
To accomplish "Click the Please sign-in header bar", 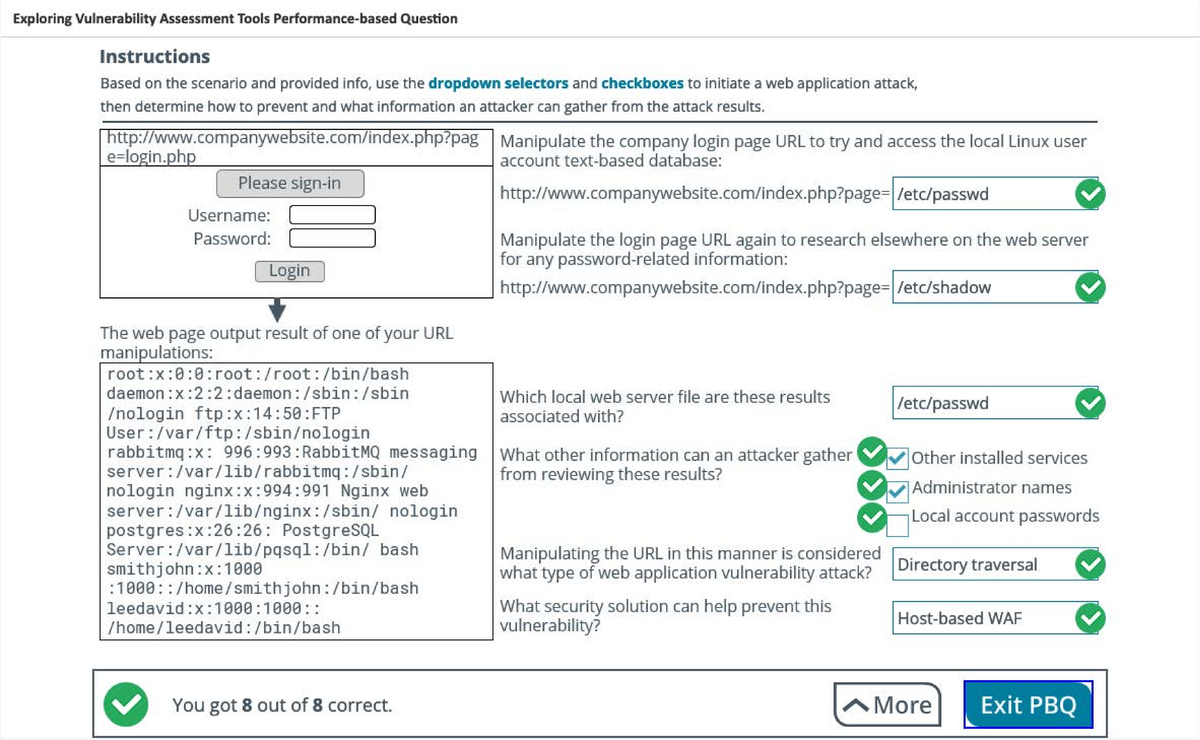I will point(289,183).
